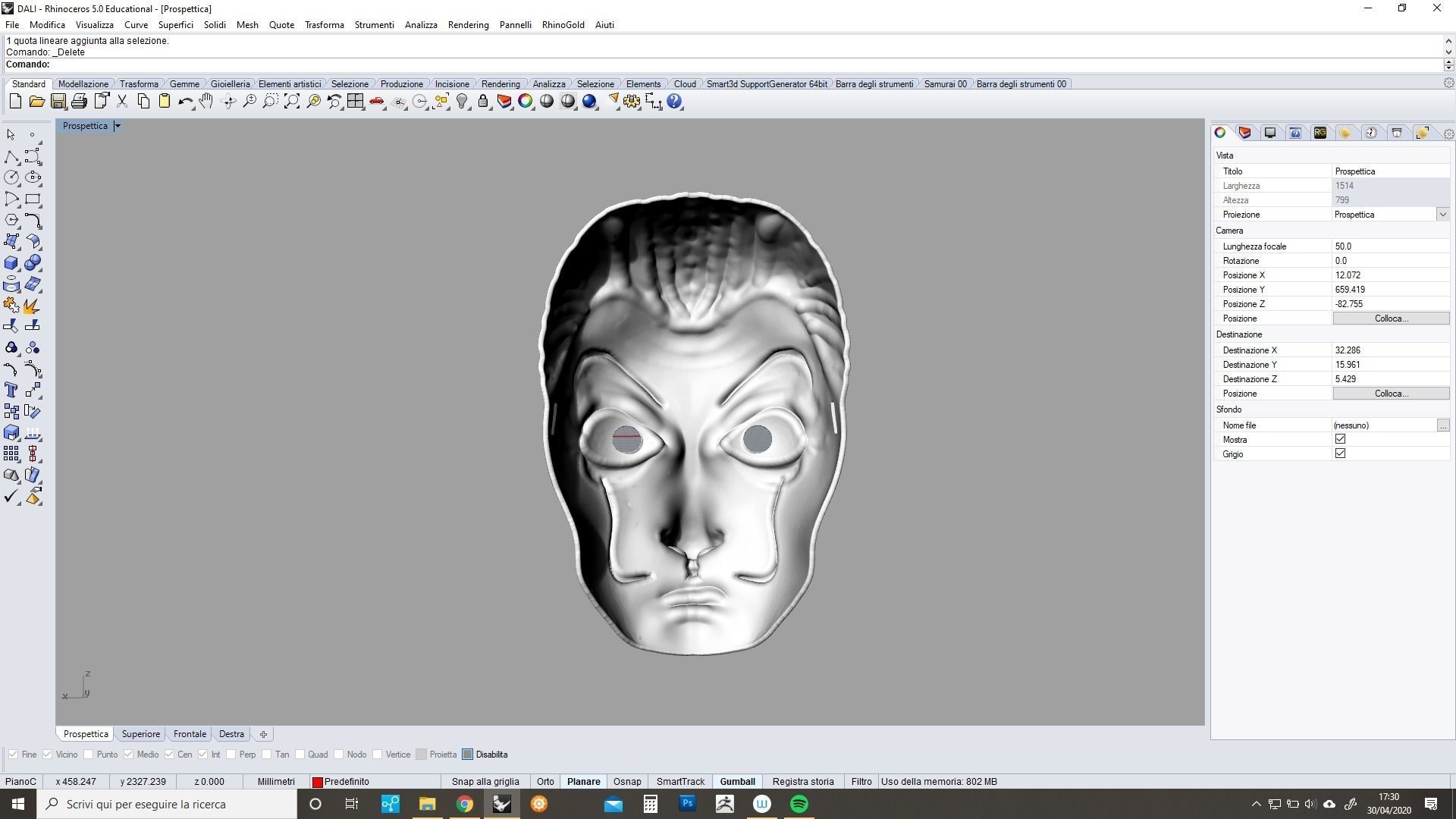
Task: Uncheck the Grigio background checkbox
Action: [1340, 453]
